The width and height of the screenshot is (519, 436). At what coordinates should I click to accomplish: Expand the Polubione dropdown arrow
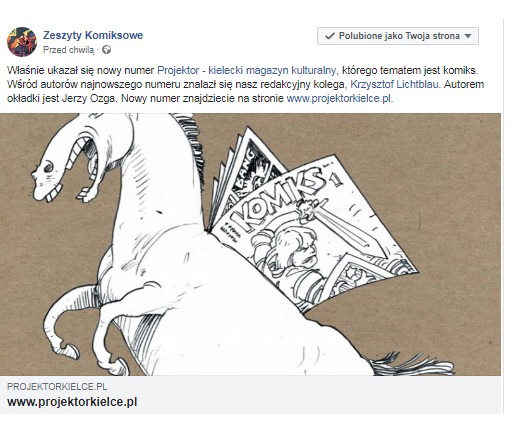(x=468, y=36)
